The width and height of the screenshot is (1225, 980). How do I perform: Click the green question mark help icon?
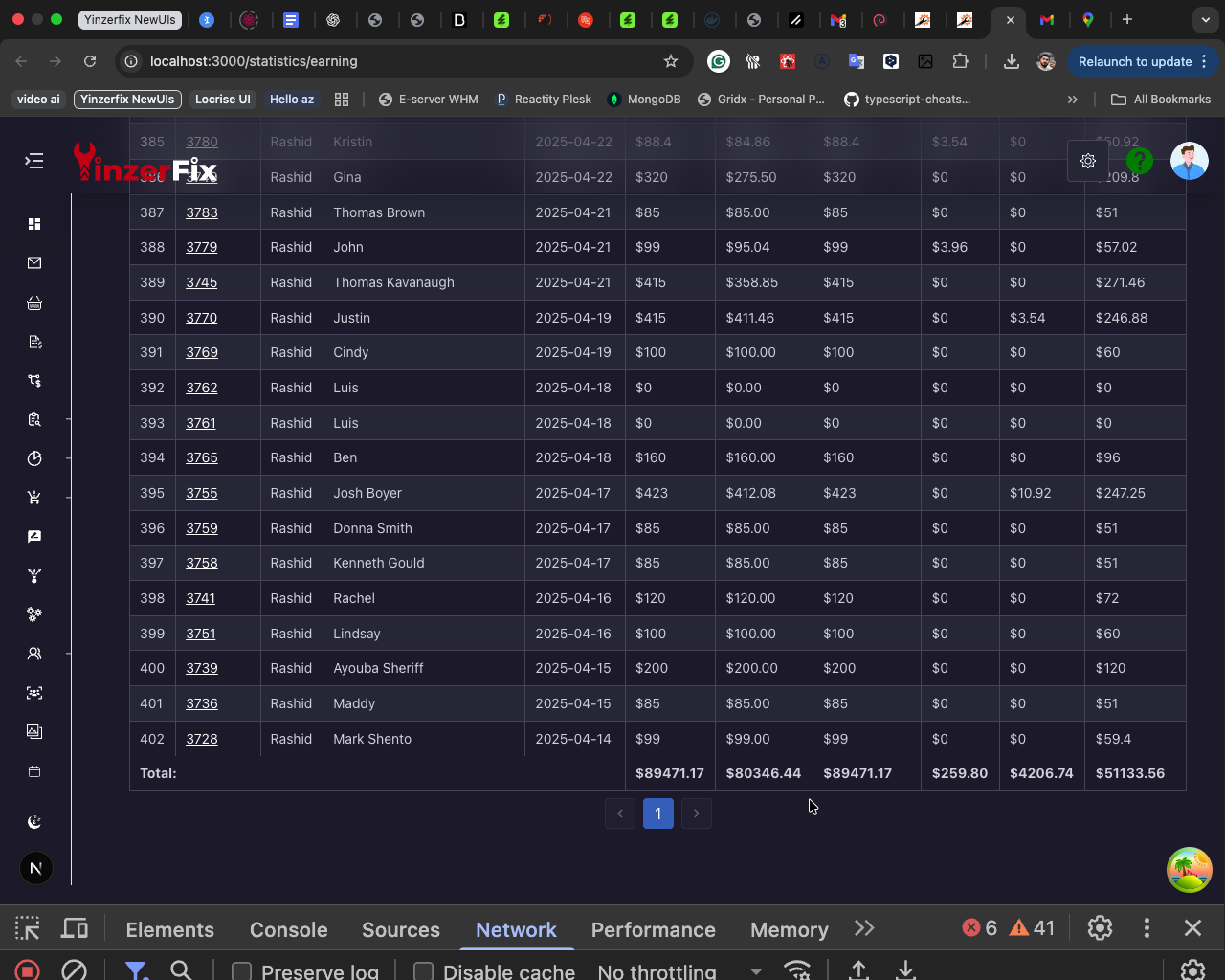tap(1139, 161)
